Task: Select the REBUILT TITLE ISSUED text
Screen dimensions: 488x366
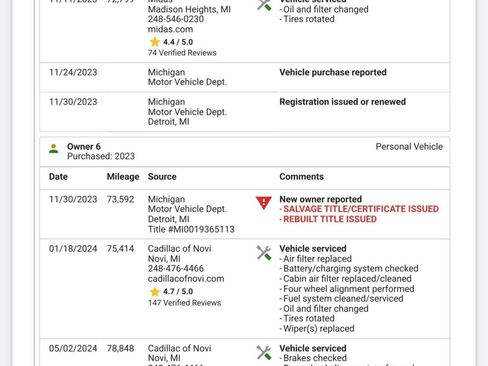Action: [330, 219]
